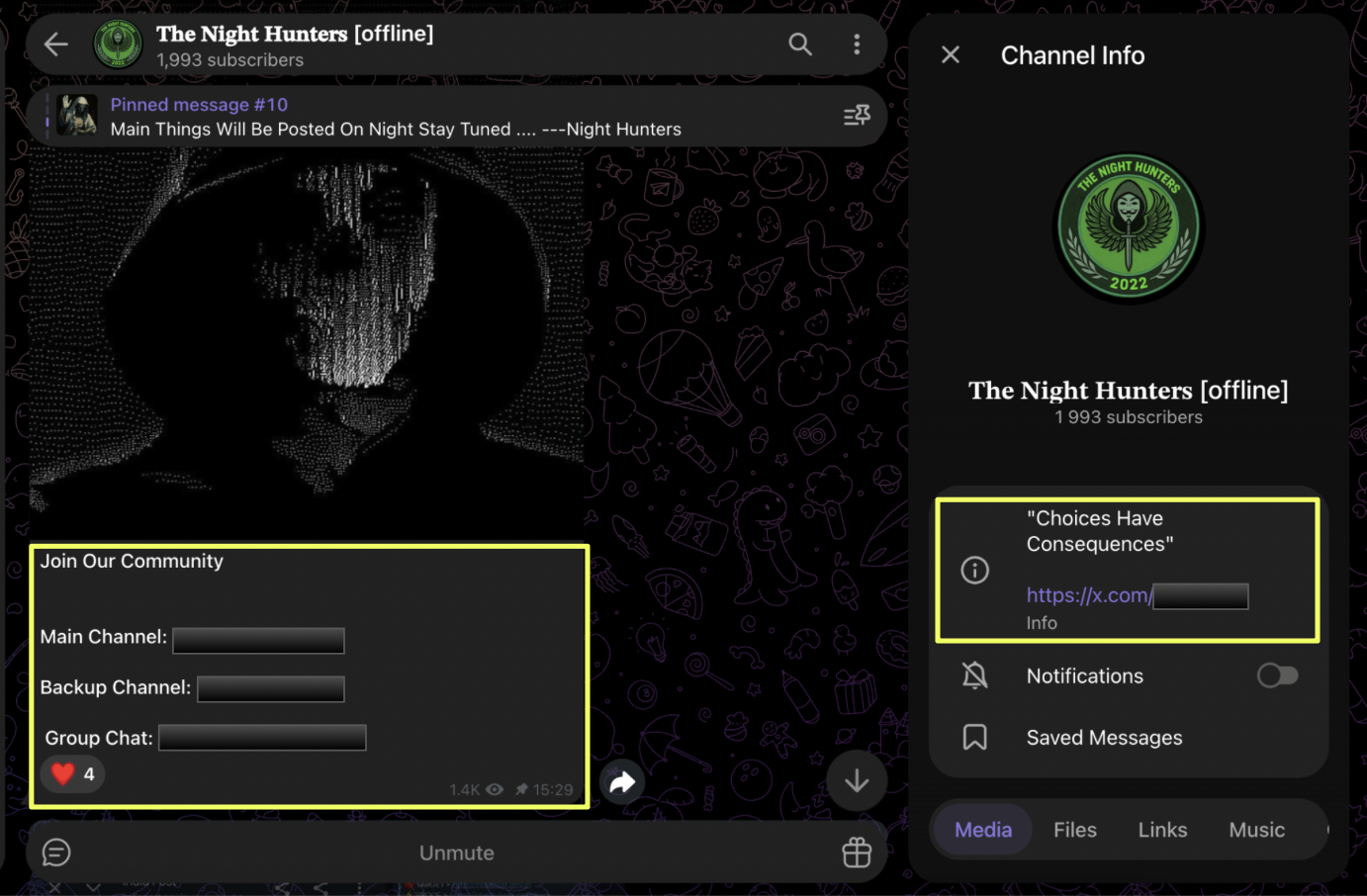
Task: Toggle the Notifications switch
Action: [x=1277, y=675]
